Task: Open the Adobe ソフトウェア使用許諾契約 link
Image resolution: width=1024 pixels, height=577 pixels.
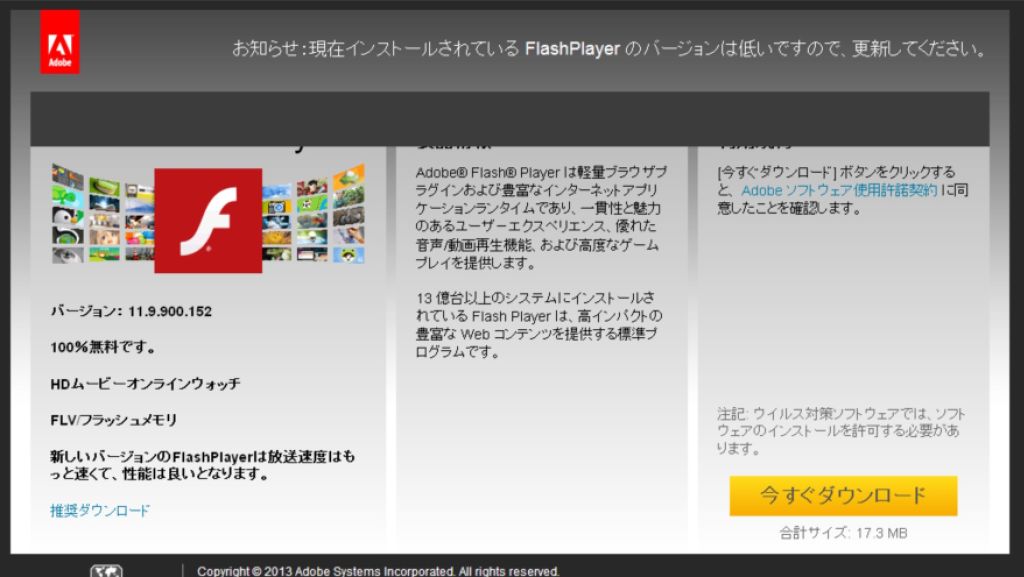Action: 839,191
